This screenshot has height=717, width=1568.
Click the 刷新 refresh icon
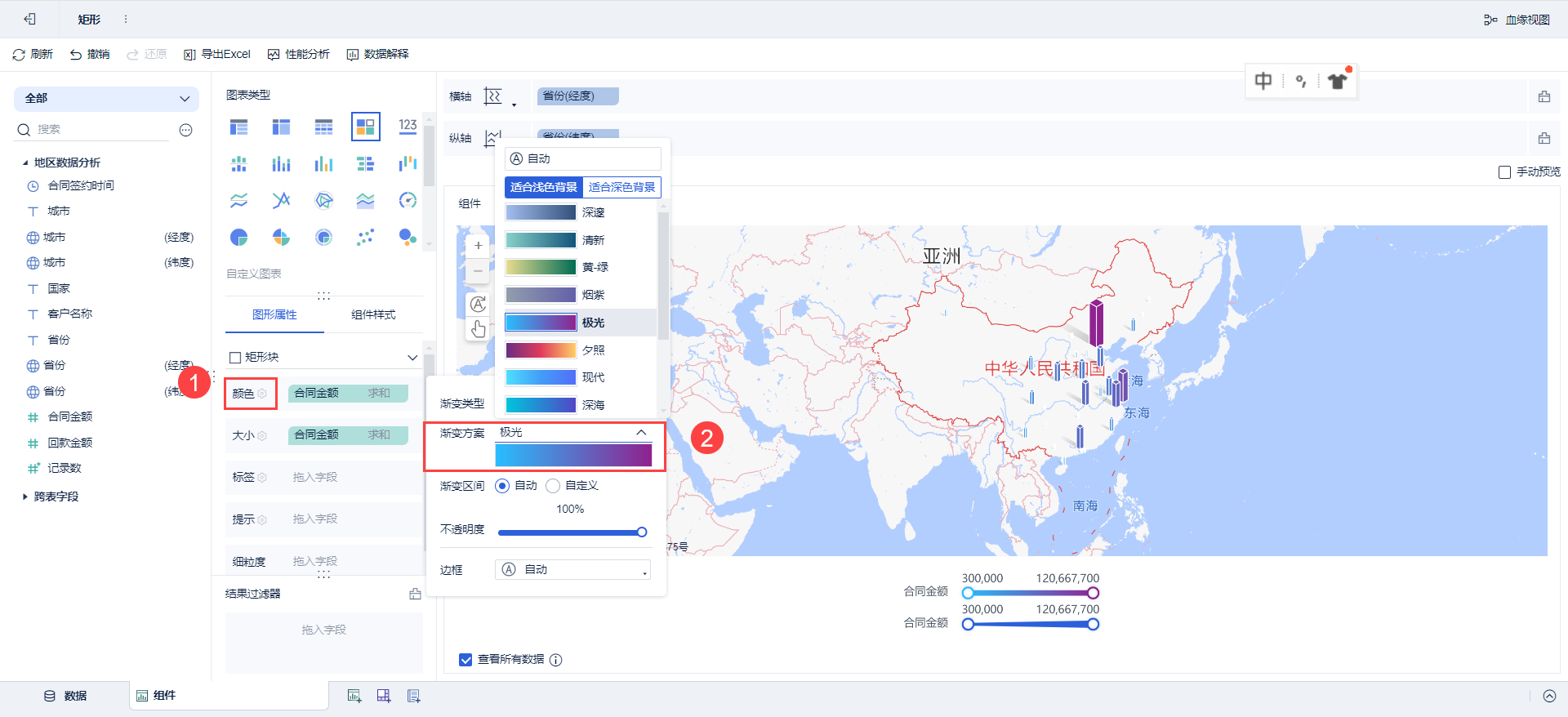coord(19,55)
